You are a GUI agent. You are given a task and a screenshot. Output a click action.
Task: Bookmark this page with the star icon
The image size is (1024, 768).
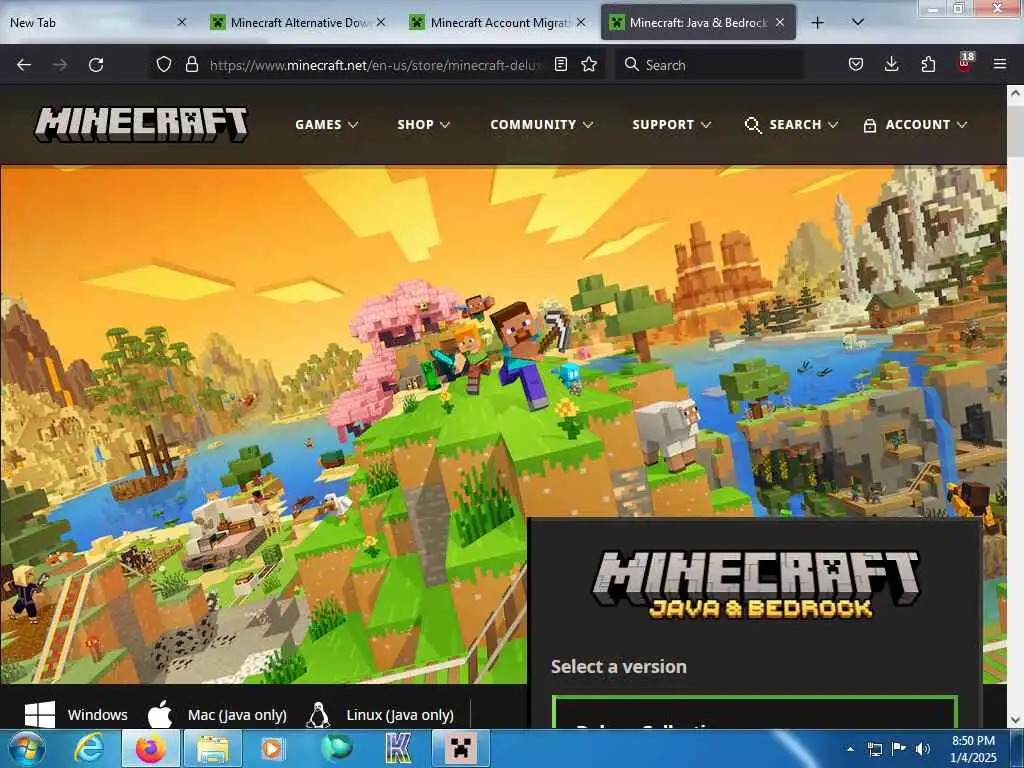click(589, 64)
